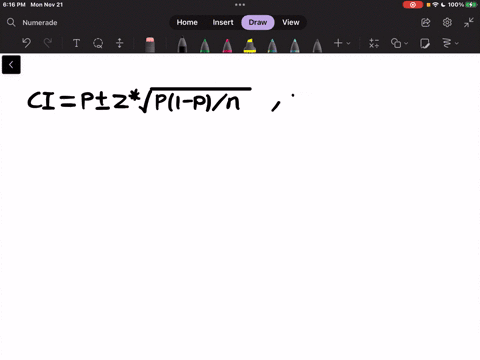
Task: Collapse full screen with arrows icon
Action: click(469, 22)
